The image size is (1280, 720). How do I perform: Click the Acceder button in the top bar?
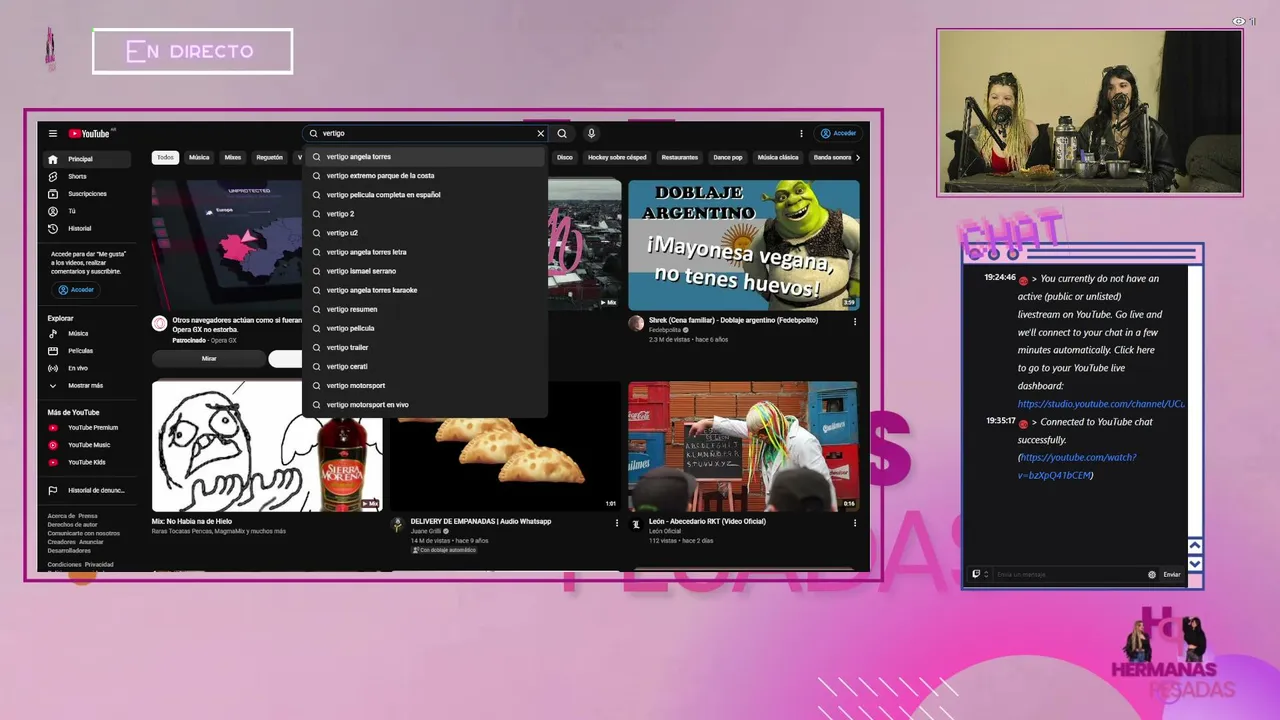(838, 133)
